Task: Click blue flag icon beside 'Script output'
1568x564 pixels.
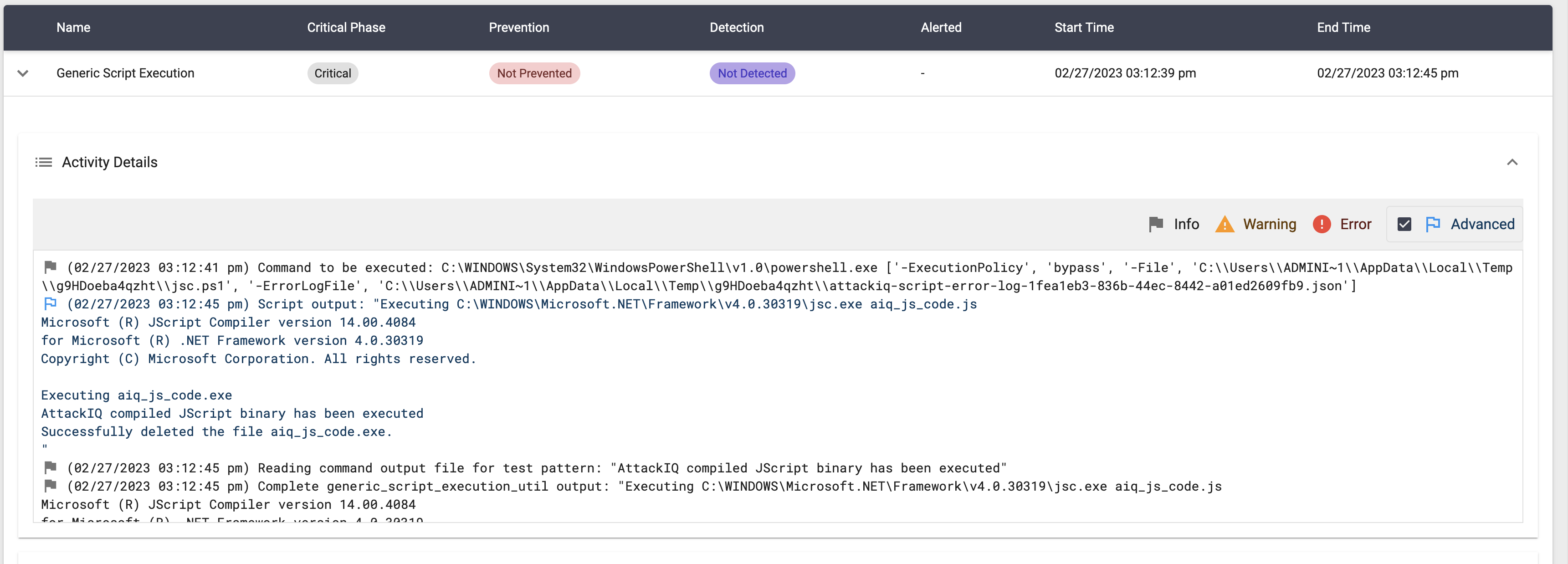Action: 51,303
